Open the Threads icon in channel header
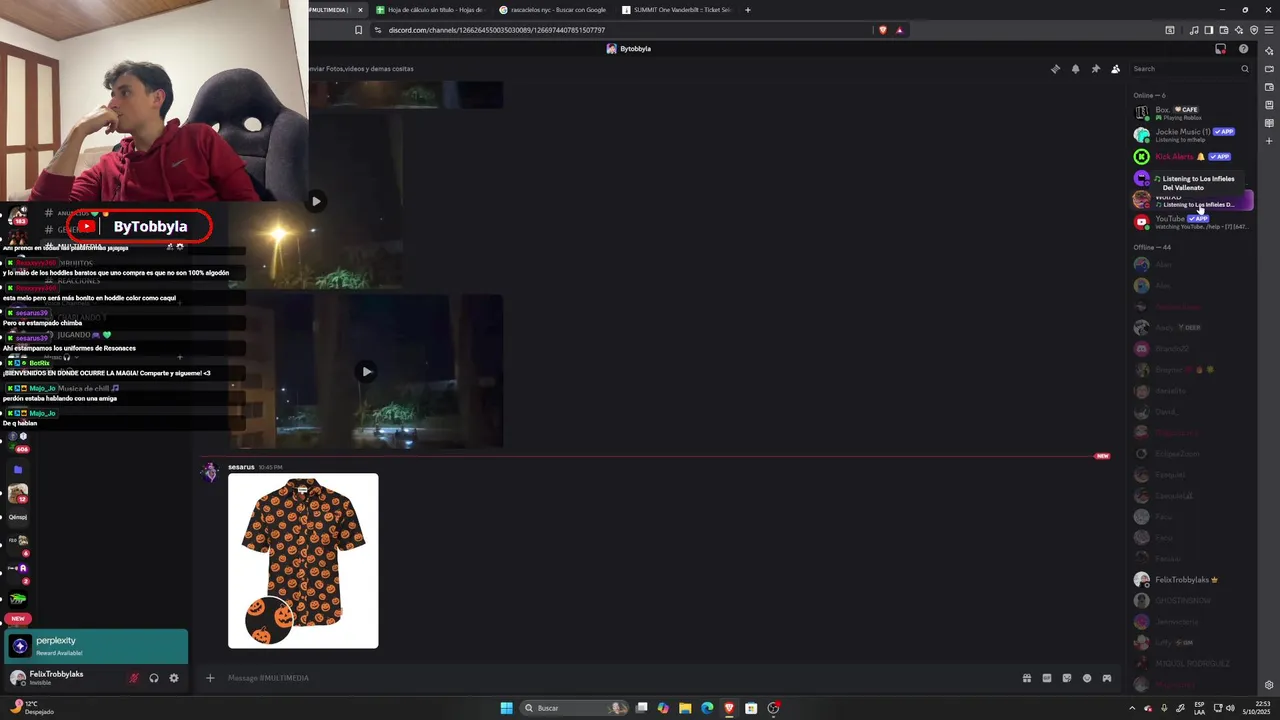 coord(1055,69)
